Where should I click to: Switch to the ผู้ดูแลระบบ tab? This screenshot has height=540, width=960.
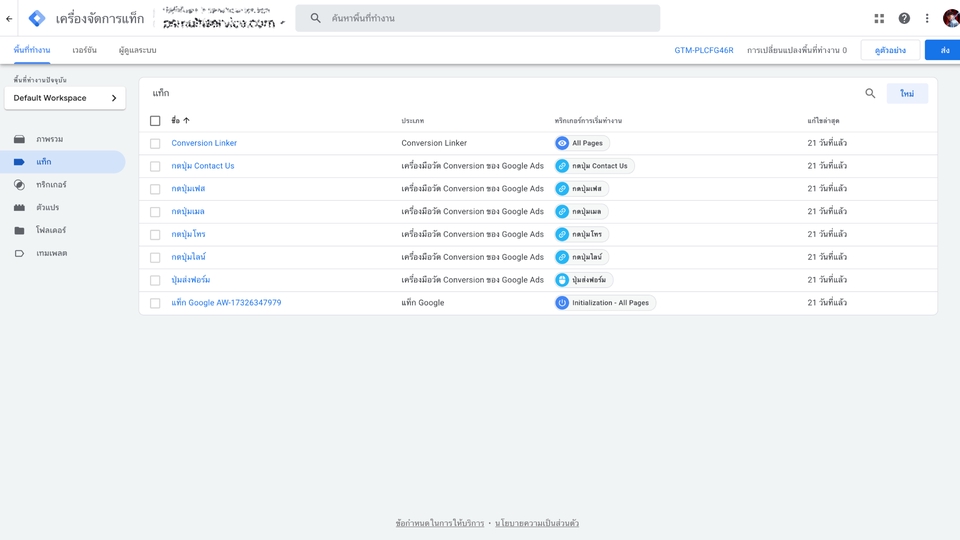[138, 50]
